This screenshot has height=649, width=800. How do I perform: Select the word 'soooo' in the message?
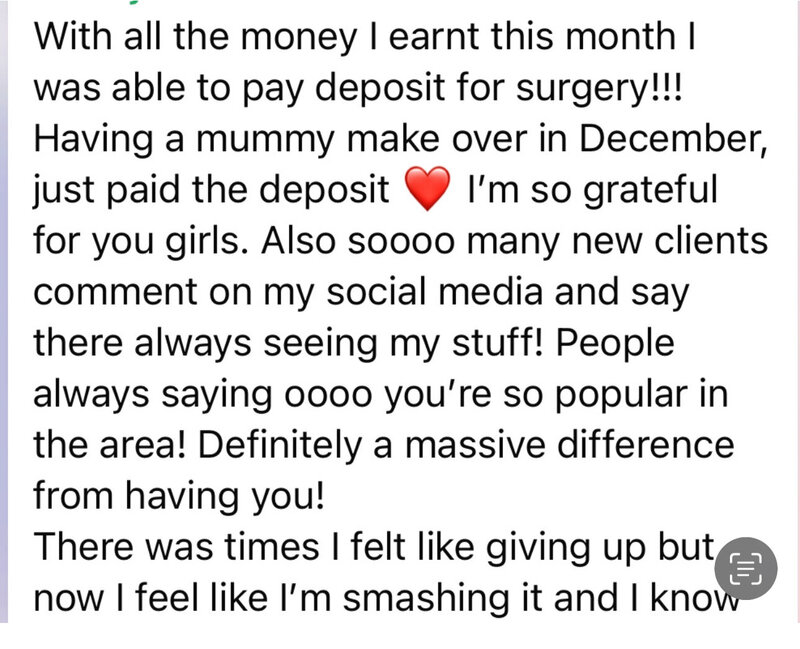click(x=401, y=241)
